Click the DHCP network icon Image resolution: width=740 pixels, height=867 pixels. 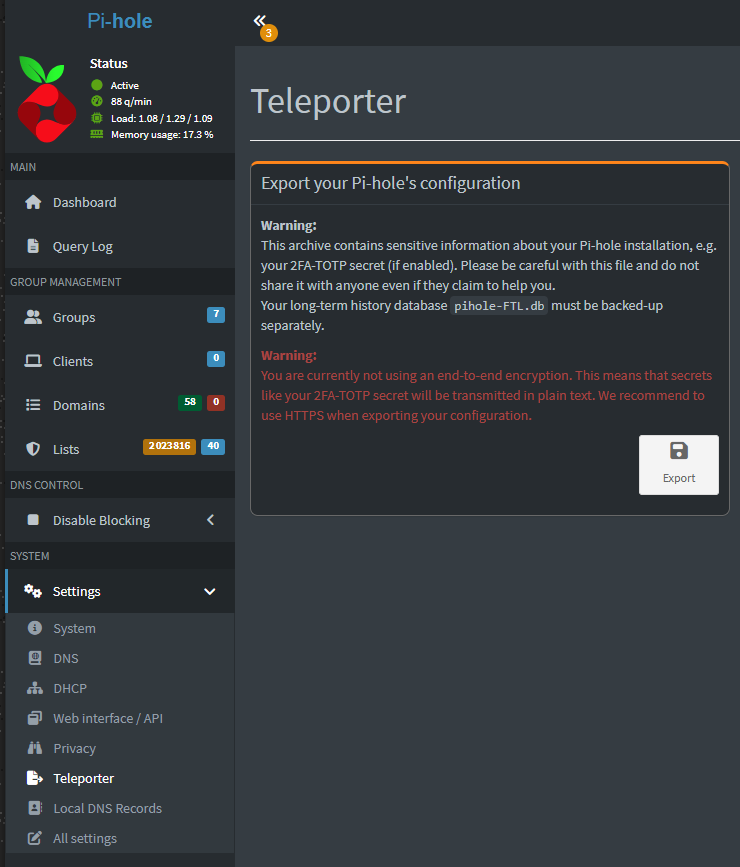click(x=35, y=688)
